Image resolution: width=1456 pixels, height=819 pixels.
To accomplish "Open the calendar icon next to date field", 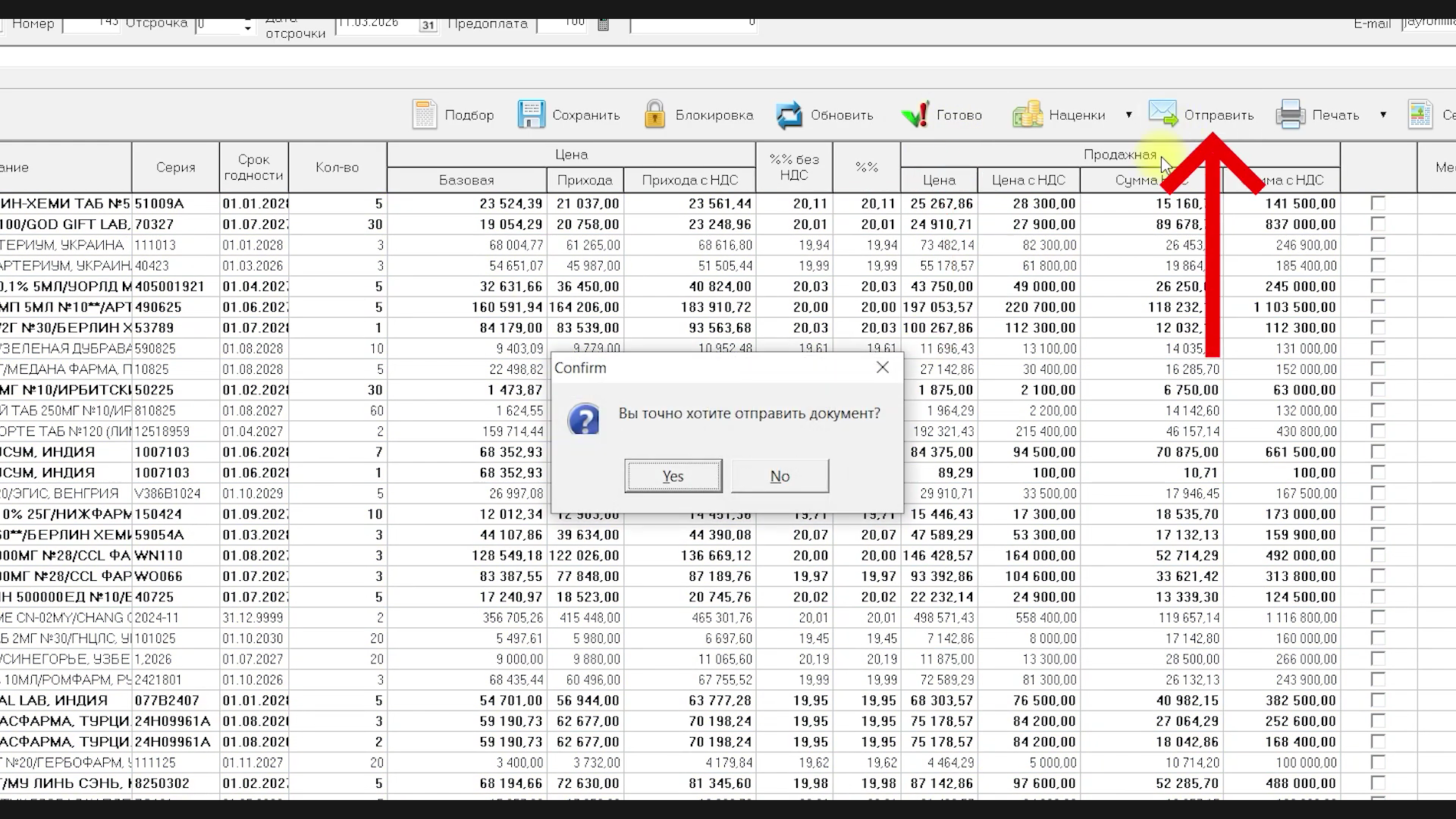I will [x=428, y=25].
